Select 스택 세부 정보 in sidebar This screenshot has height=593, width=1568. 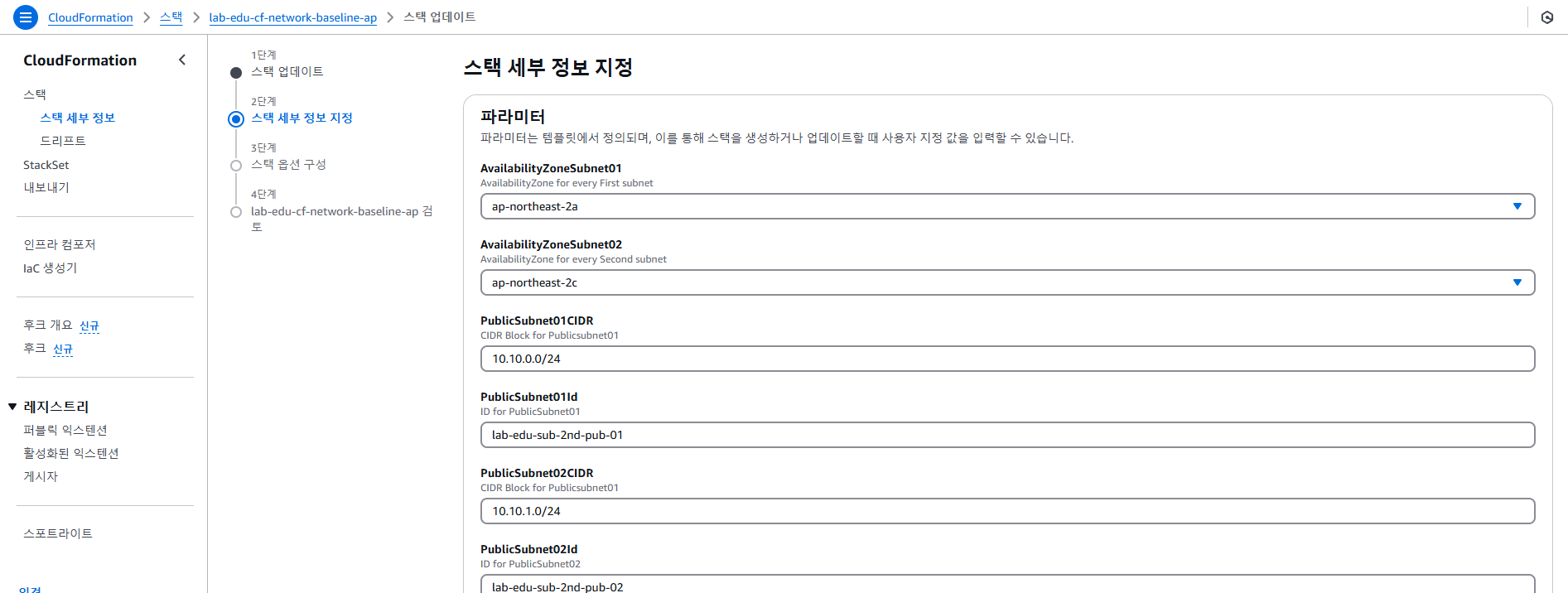point(78,118)
